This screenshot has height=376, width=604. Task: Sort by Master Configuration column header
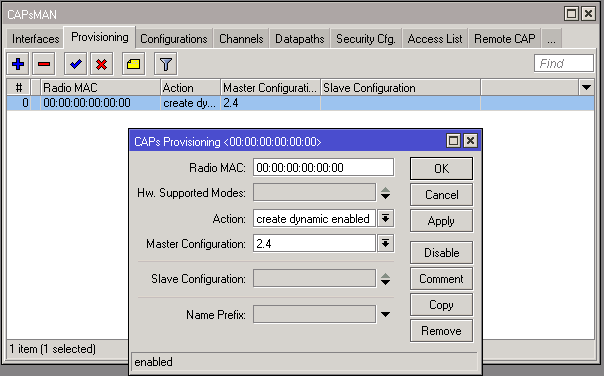pyautogui.click(x=270, y=88)
